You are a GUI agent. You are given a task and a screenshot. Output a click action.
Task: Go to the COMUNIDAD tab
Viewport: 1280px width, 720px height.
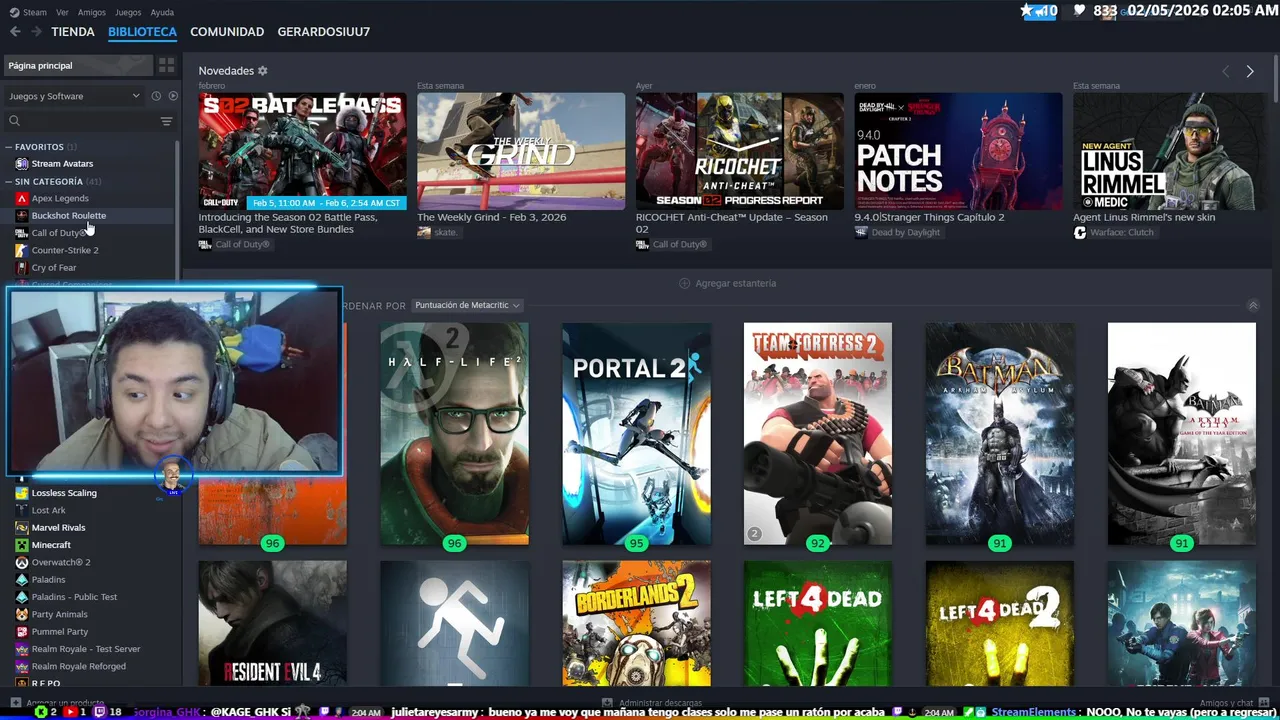click(x=227, y=32)
